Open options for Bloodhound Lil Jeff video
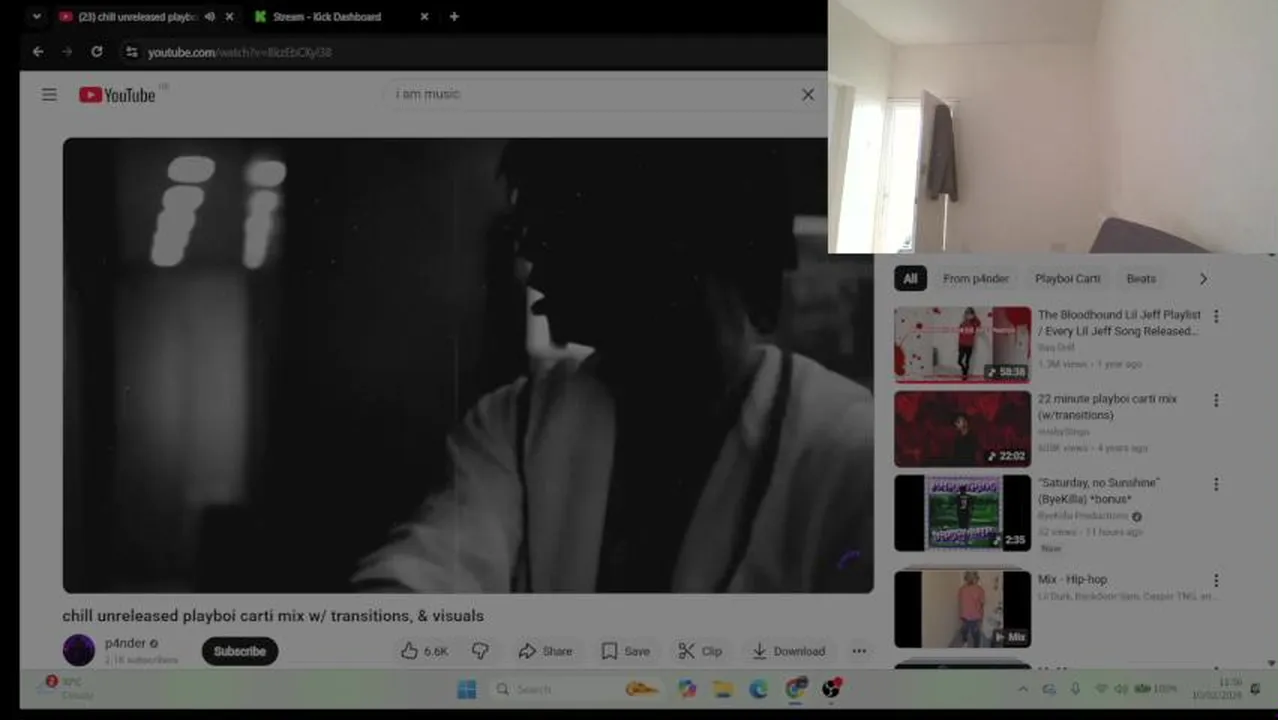The height and width of the screenshot is (720, 1278). point(1216,316)
